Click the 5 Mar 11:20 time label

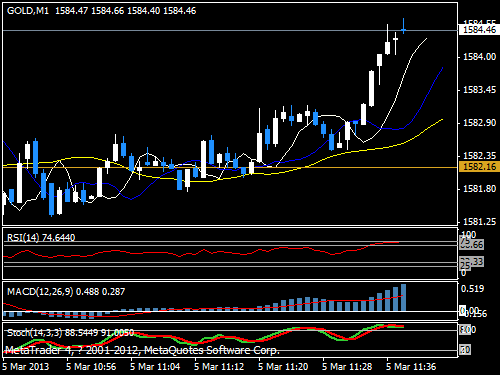click(x=283, y=367)
